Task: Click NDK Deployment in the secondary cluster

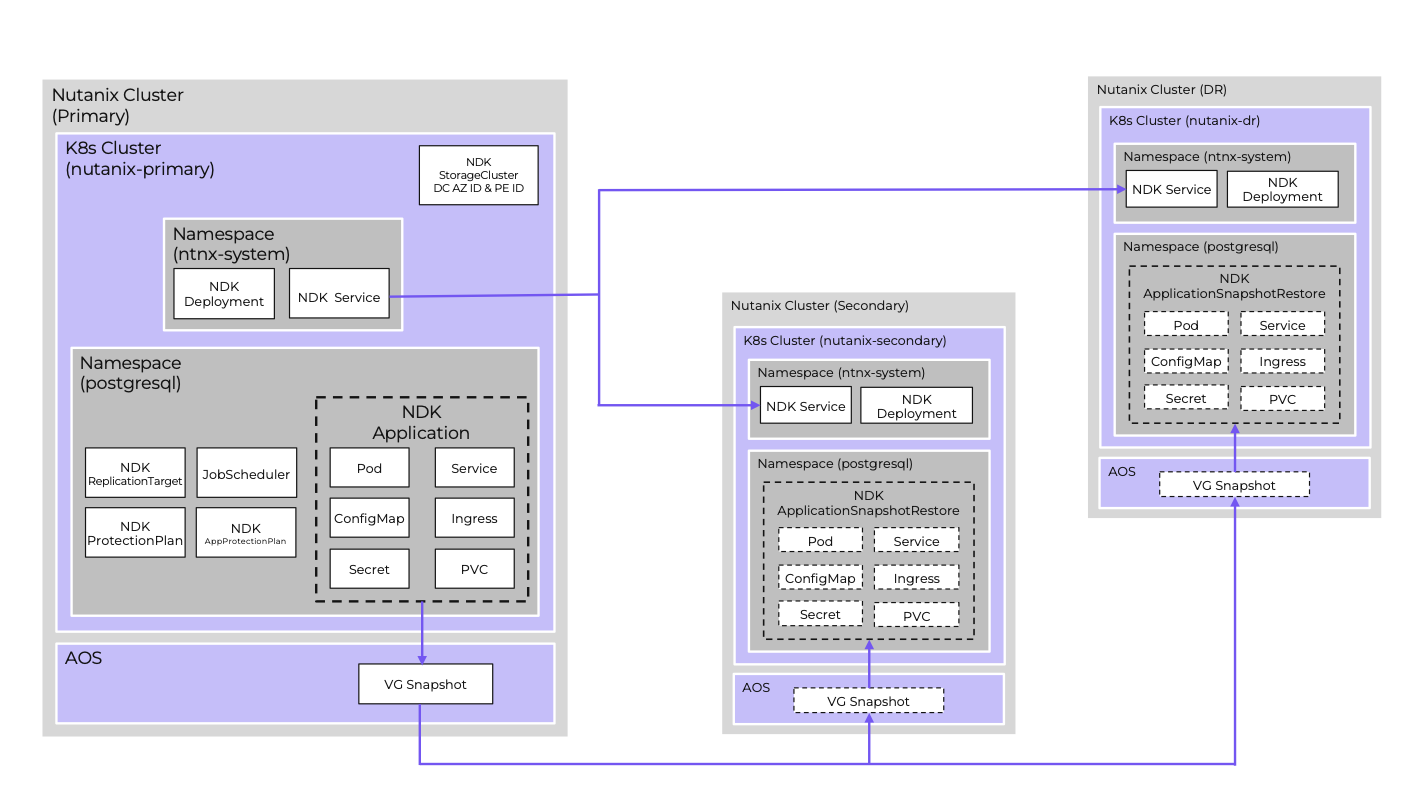Action: (x=916, y=406)
